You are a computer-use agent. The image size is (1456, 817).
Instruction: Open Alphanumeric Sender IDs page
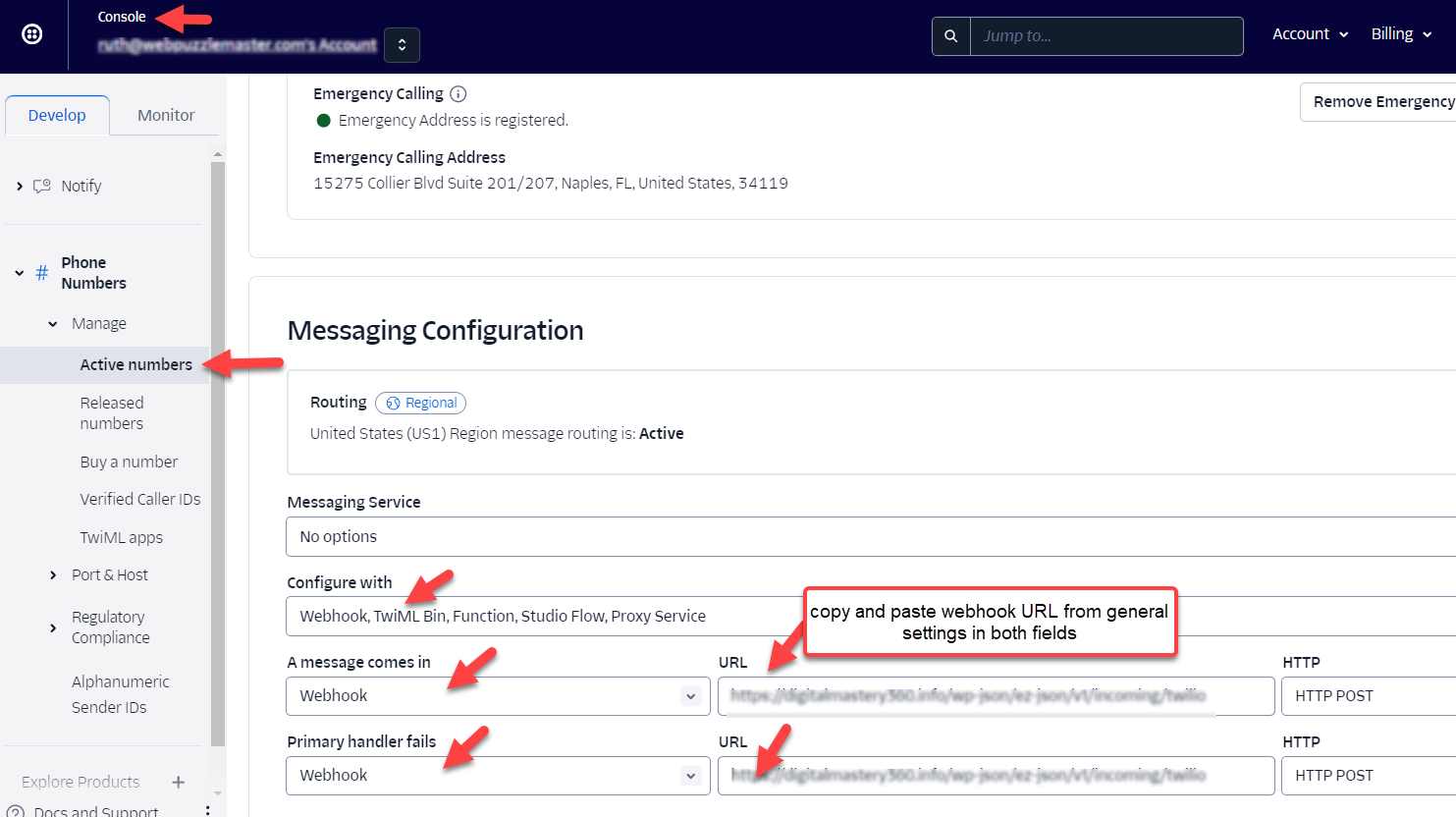tap(120, 694)
